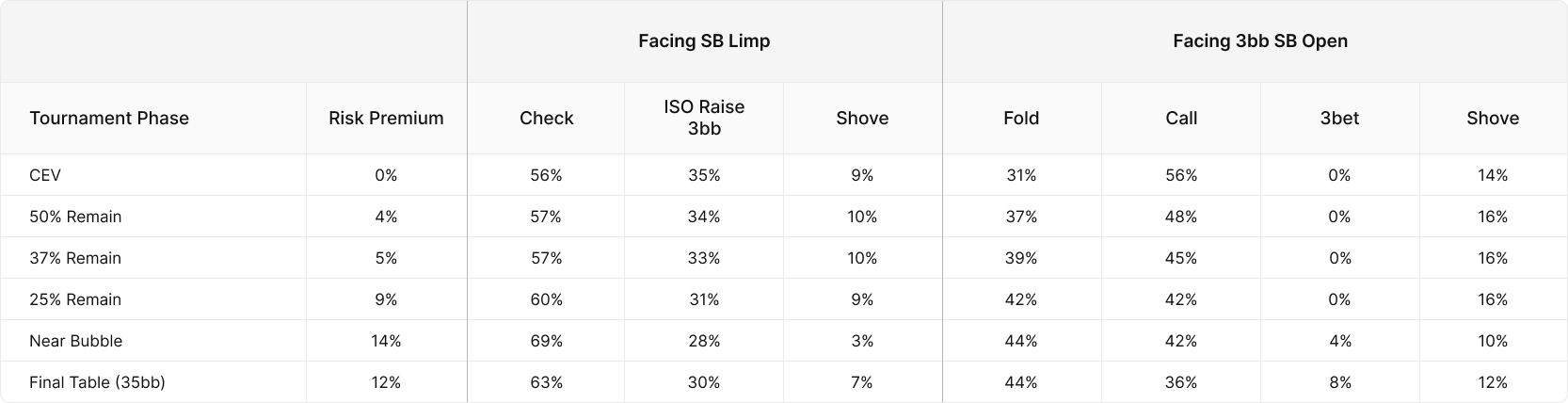Screen dimensions: 1568x403
Task: Click the 8% 3bet cell for Final Table
Action: (x=1339, y=382)
